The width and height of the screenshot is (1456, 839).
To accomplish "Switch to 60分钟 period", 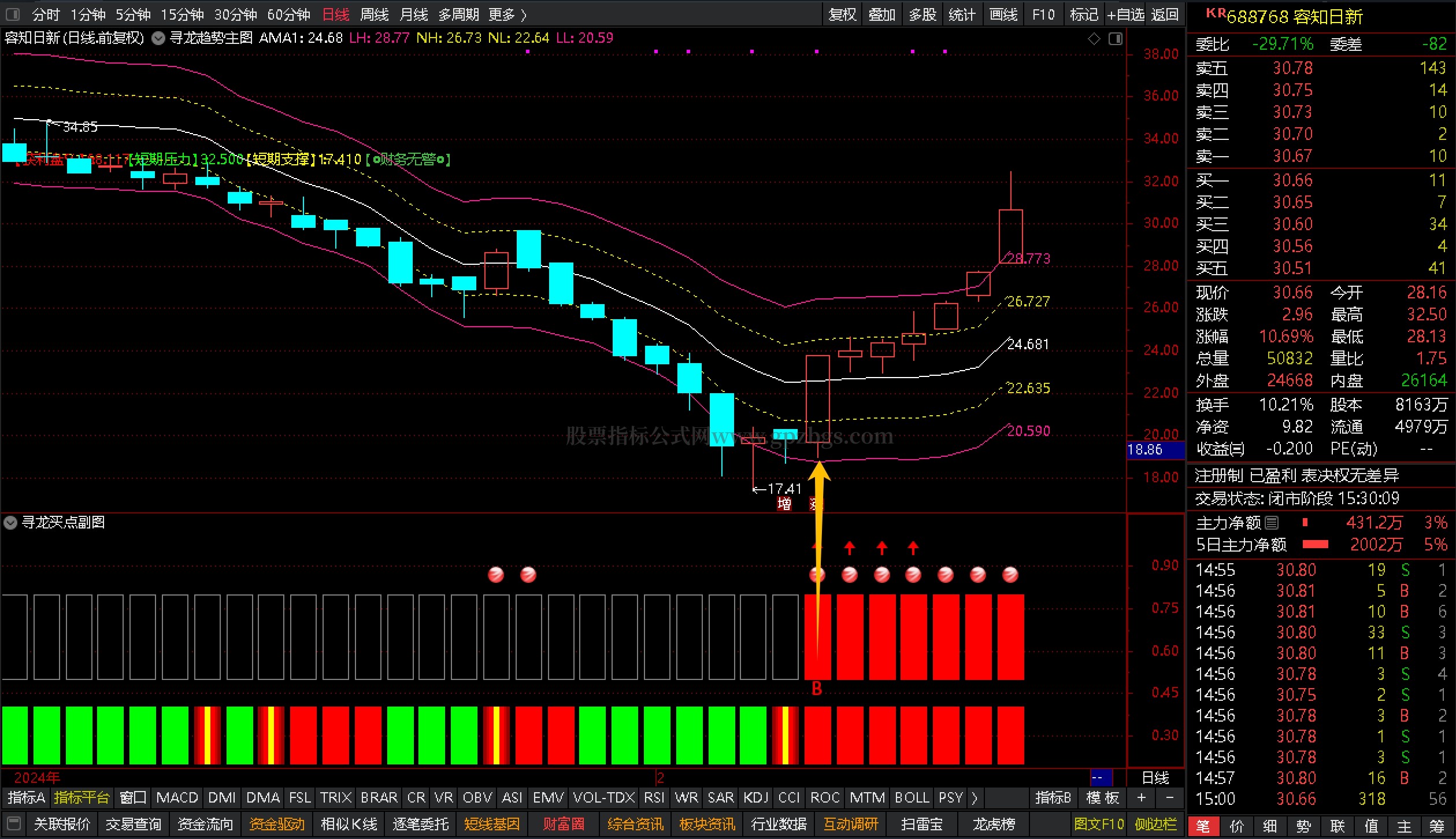I will pos(288,14).
